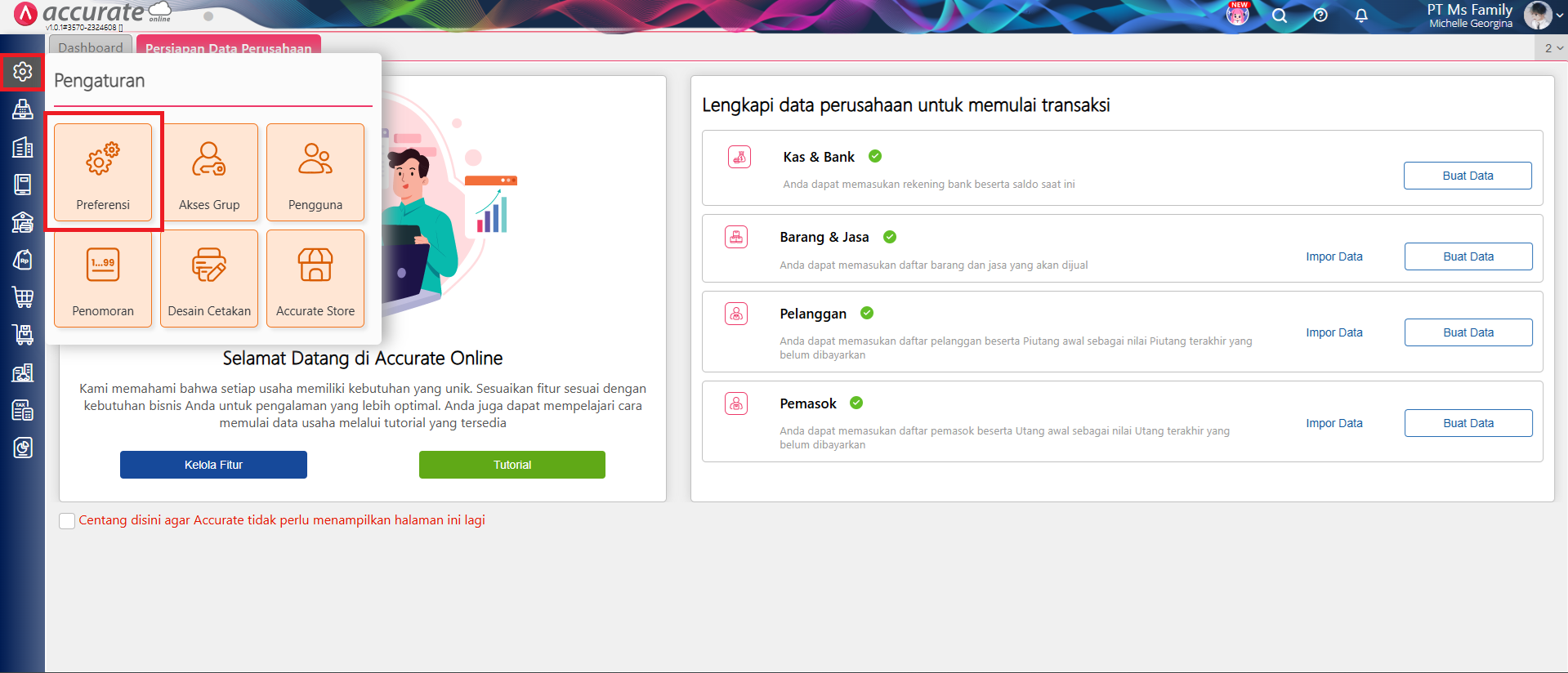The image size is (1568, 673).
Task: Open the Pengguna user management tile
Action: point(315,172)
